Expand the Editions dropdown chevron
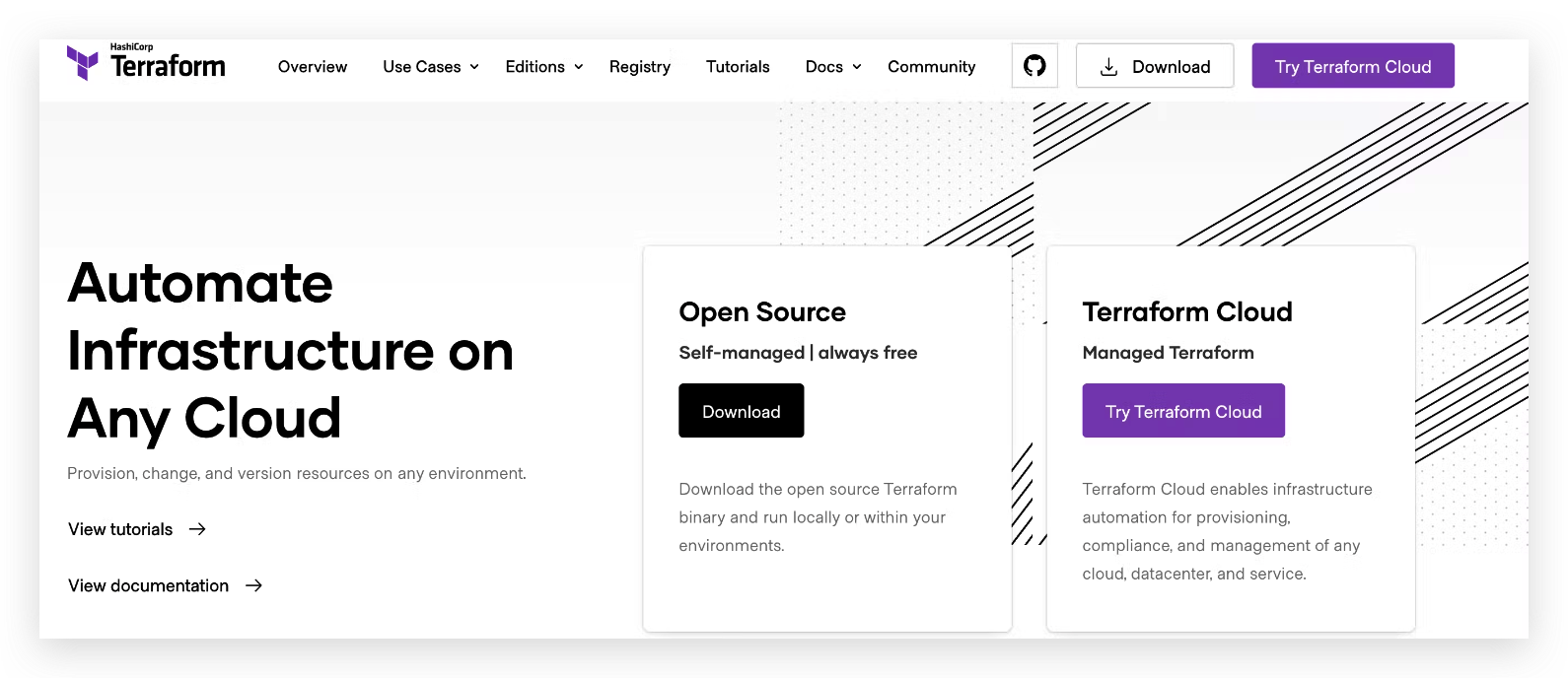 click(x=579, y=67)
